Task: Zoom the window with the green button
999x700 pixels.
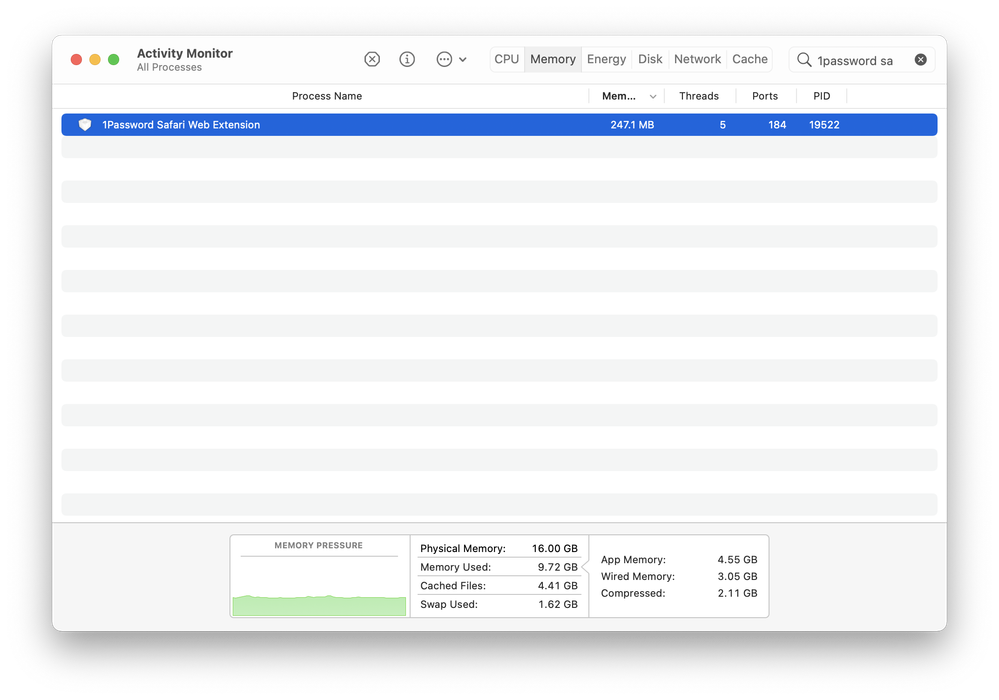Action: tap(113, 59)
